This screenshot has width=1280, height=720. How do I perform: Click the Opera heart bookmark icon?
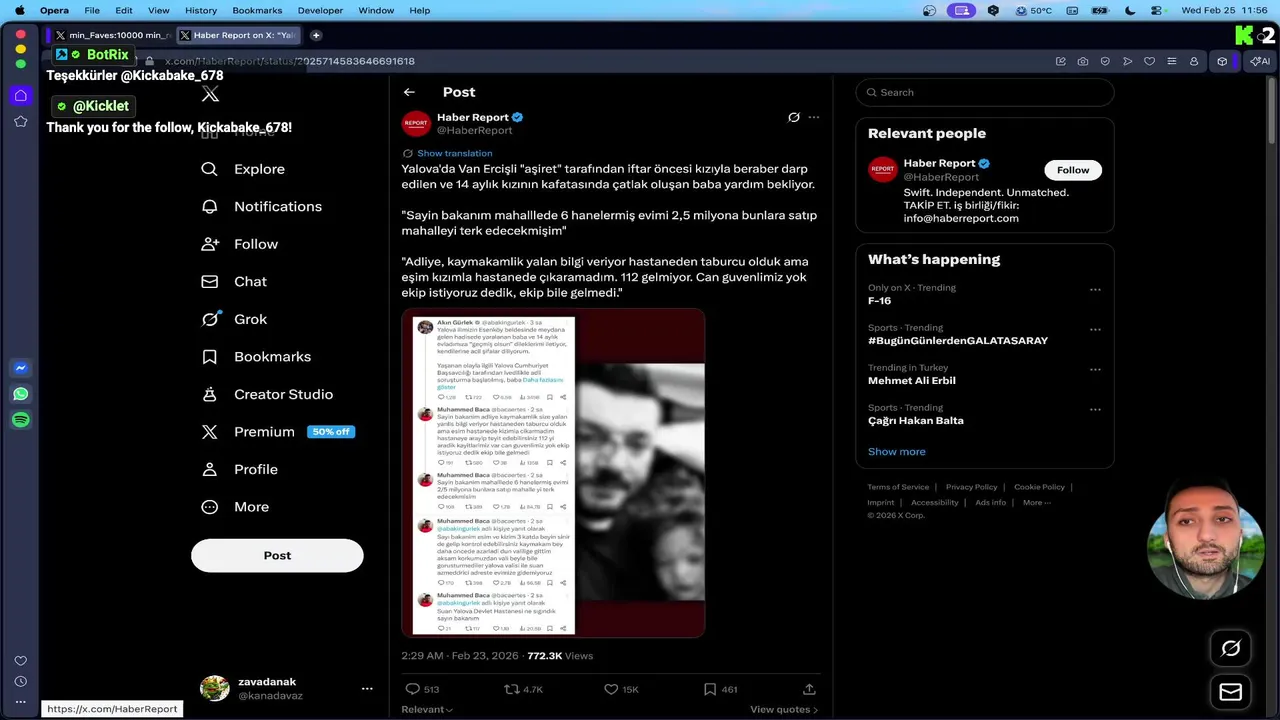click(1150, 61)
